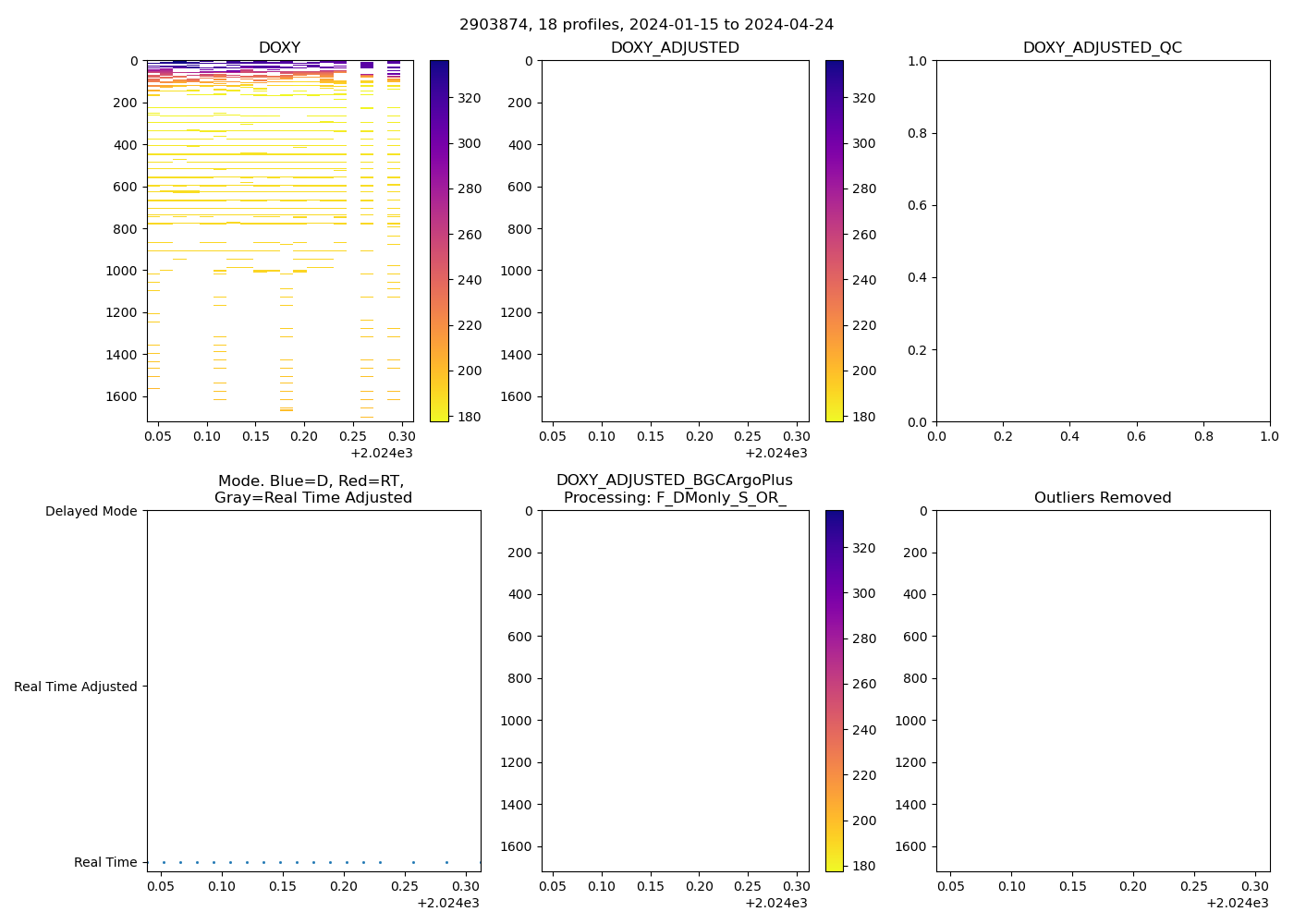The image size is (1294, 924).
Task: Click the empty Outliers Removed plot area
Action: pyautogui.click(x=1102, y=690)
